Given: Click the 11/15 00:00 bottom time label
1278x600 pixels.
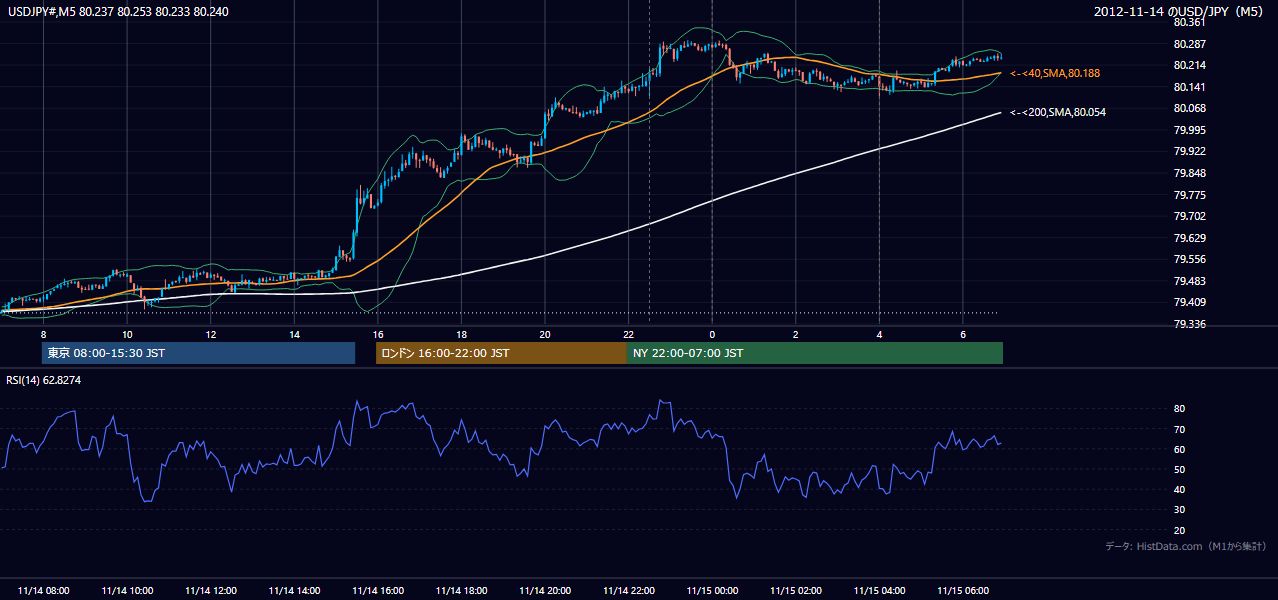Looking at the screenshot, I should coord(711,591).
